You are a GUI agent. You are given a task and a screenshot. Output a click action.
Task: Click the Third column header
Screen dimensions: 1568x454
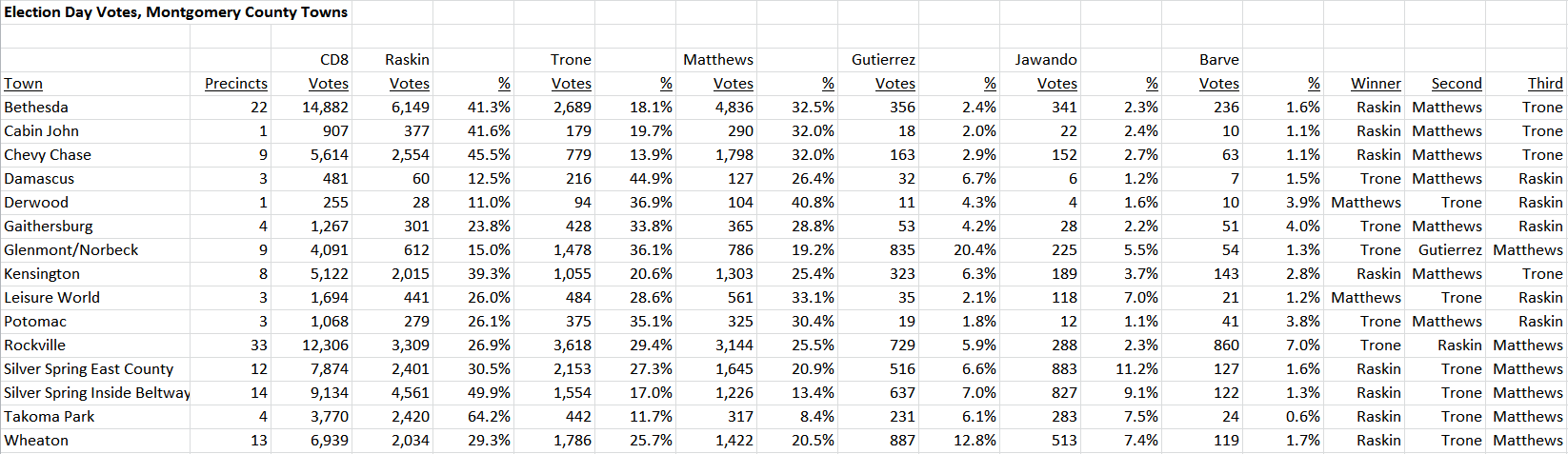[x=1526, y=84]
